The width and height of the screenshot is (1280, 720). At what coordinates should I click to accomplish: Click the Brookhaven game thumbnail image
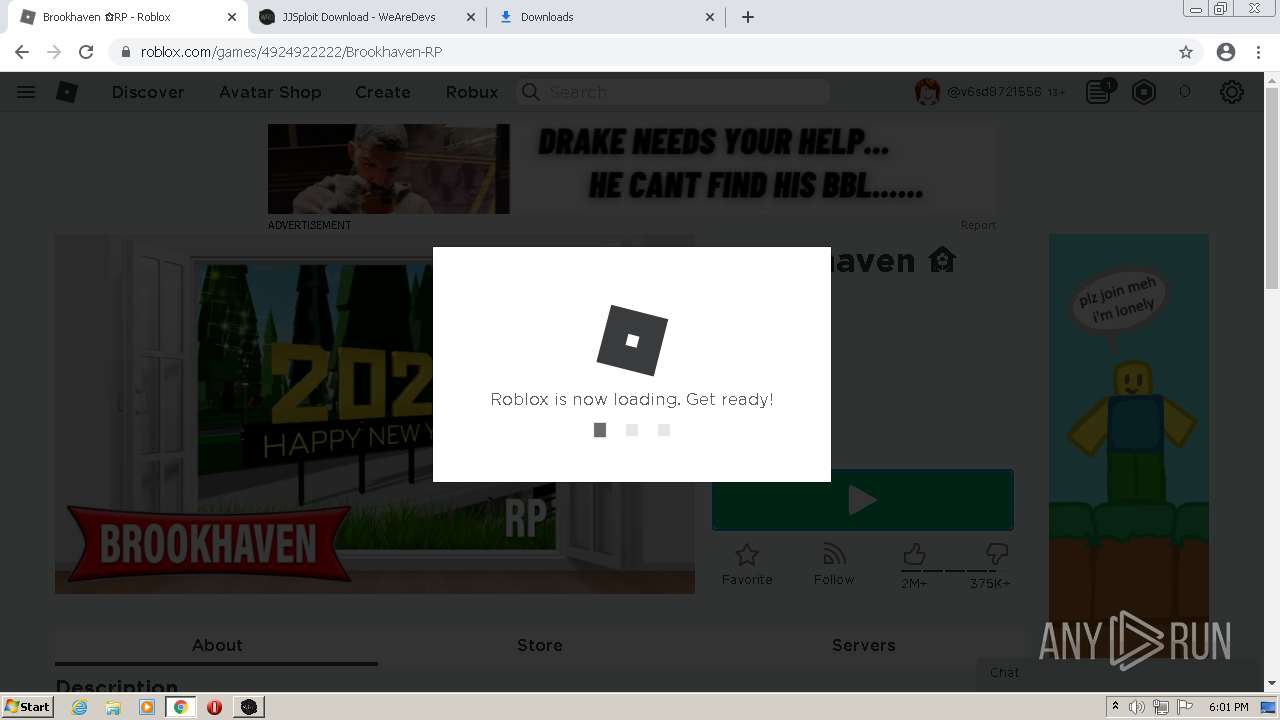pos(375,414)
